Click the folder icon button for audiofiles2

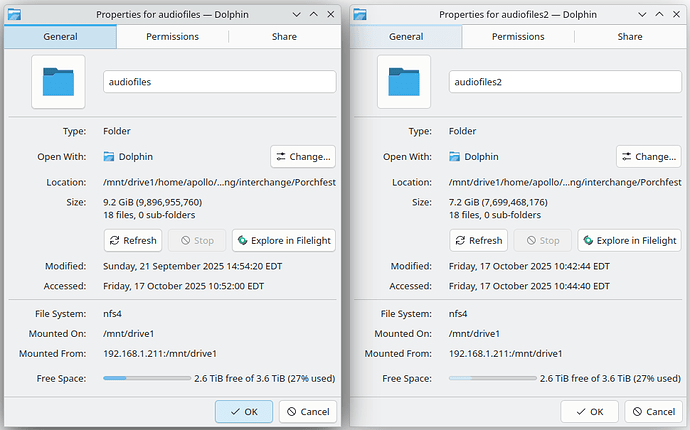click(x=404, y=82)
